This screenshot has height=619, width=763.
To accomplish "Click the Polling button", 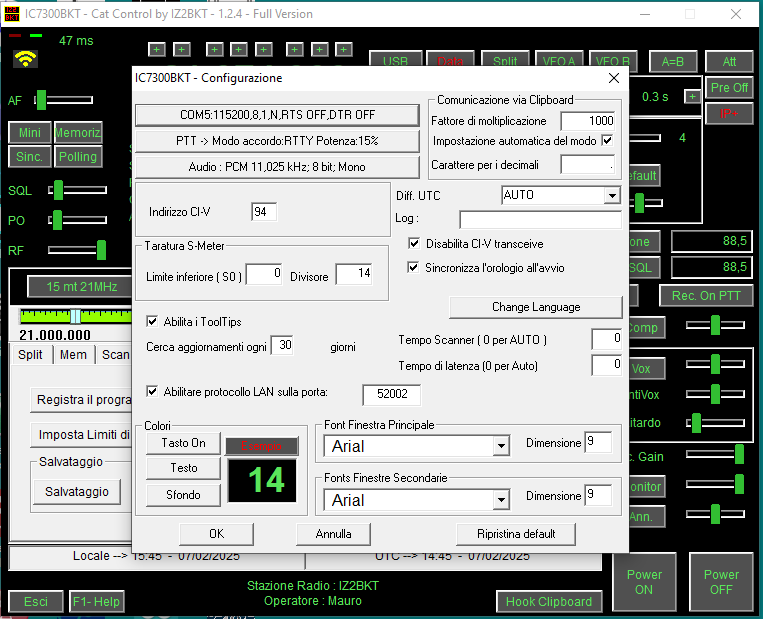I will coord(78,157).
